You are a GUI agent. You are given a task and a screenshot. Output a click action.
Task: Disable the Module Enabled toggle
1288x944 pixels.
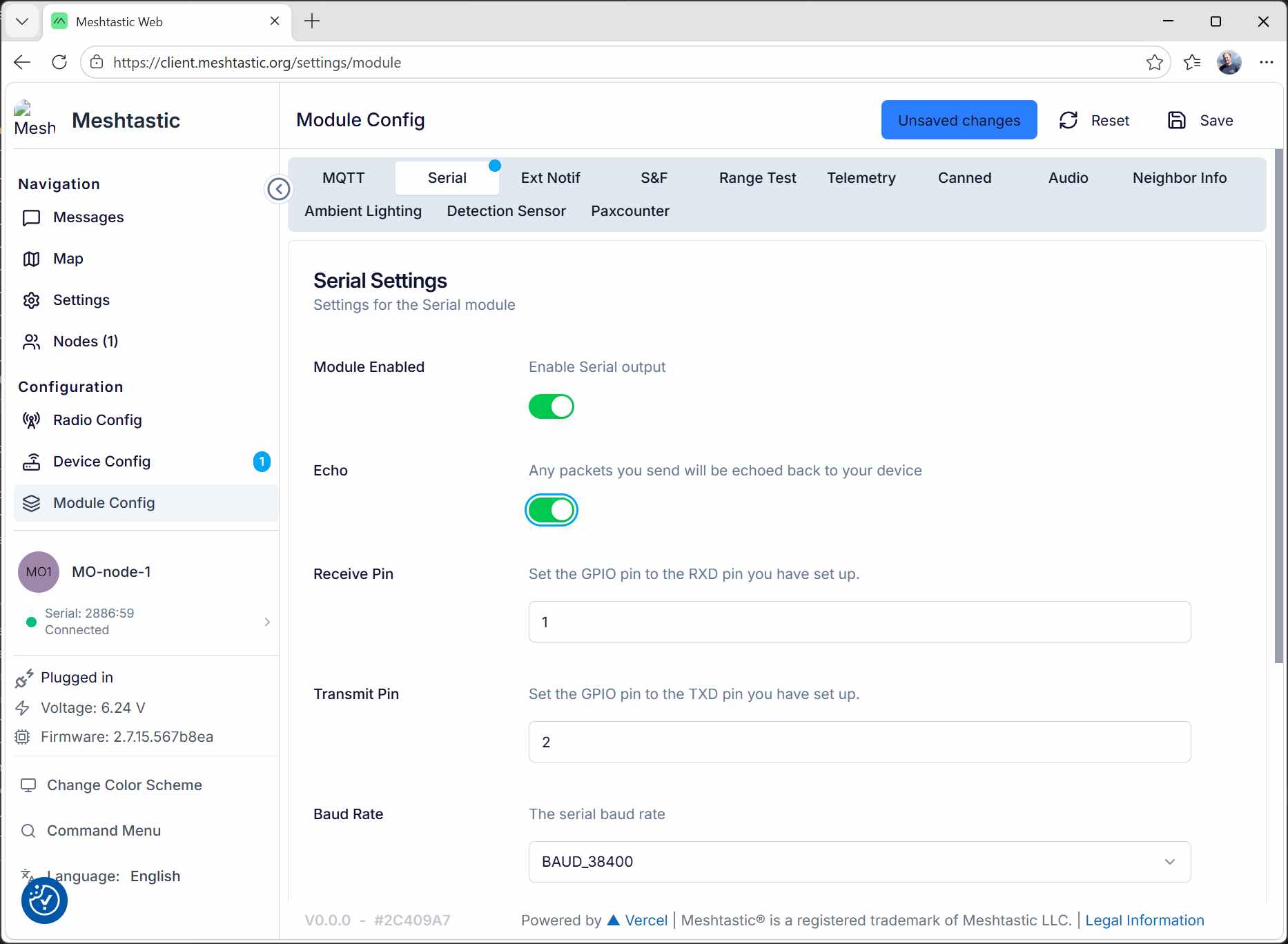pos(551,406)
